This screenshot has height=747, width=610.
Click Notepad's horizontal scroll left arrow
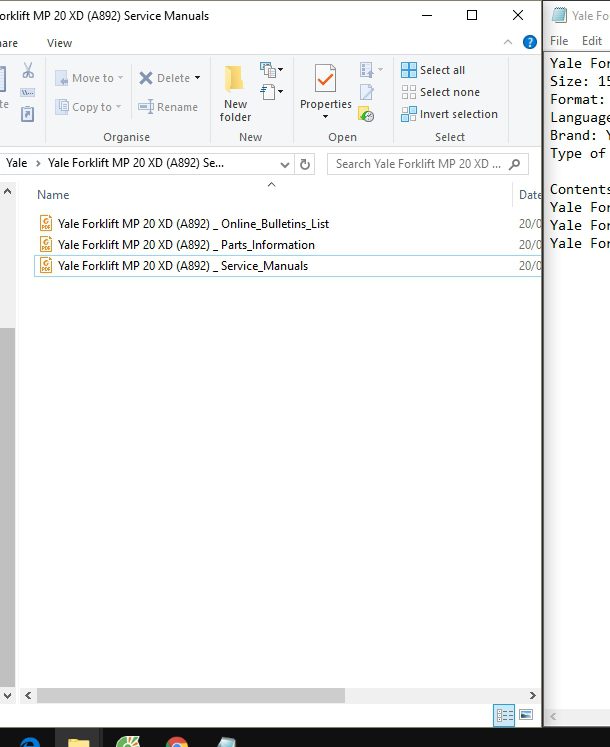point(553,716)
